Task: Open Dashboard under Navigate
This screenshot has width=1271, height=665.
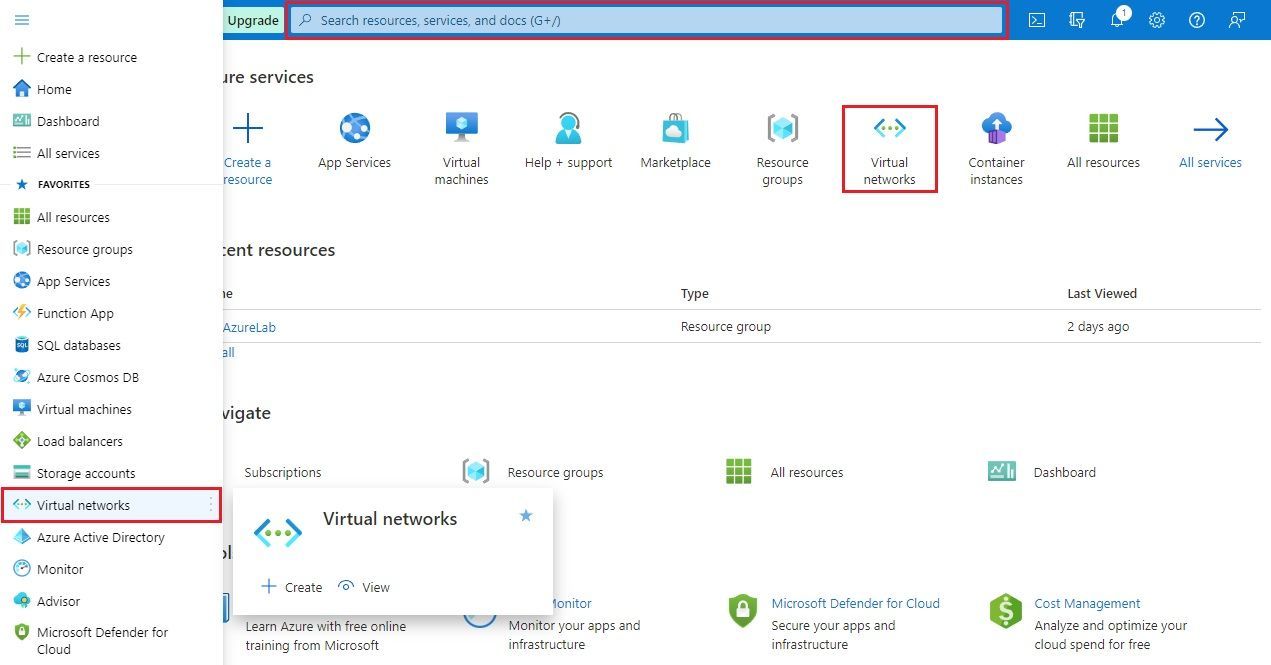Action: [x=1064, y=472]
